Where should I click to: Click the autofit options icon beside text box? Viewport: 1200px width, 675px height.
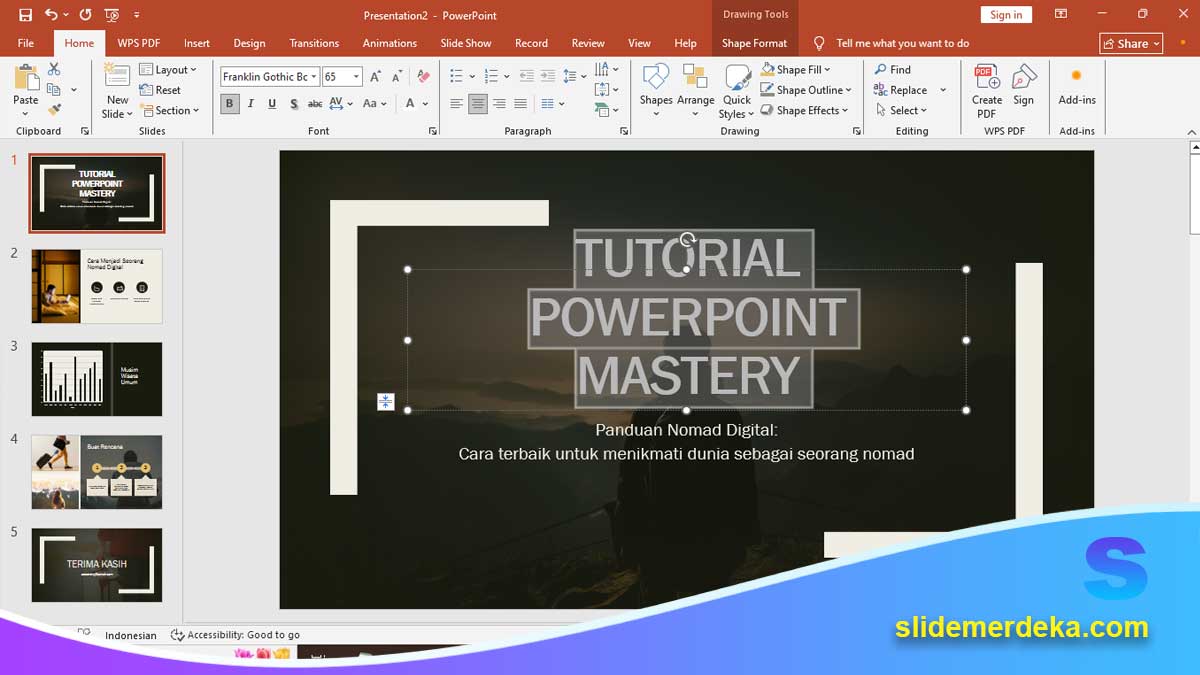coord(385,402)
